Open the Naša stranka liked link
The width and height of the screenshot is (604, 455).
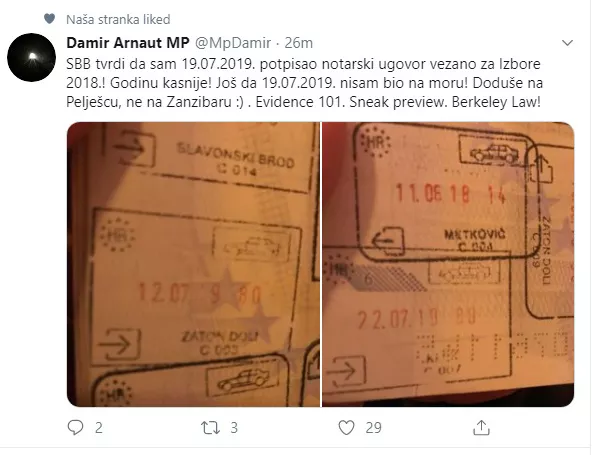pos(118,19)
